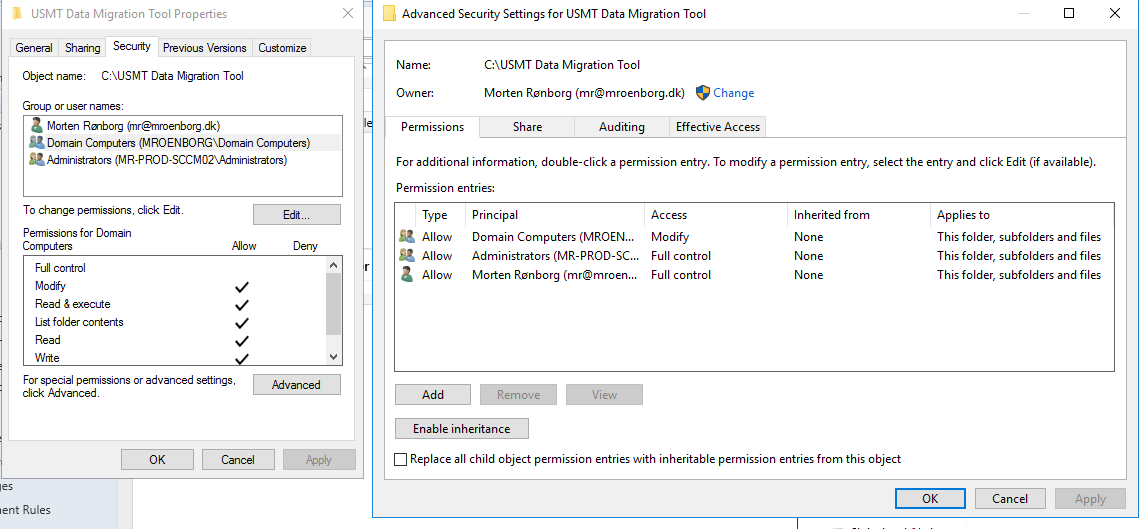Maximize the Advanced Security Settings window
The height and width of the screenshot is (529, 1140).
(1069, 13)
